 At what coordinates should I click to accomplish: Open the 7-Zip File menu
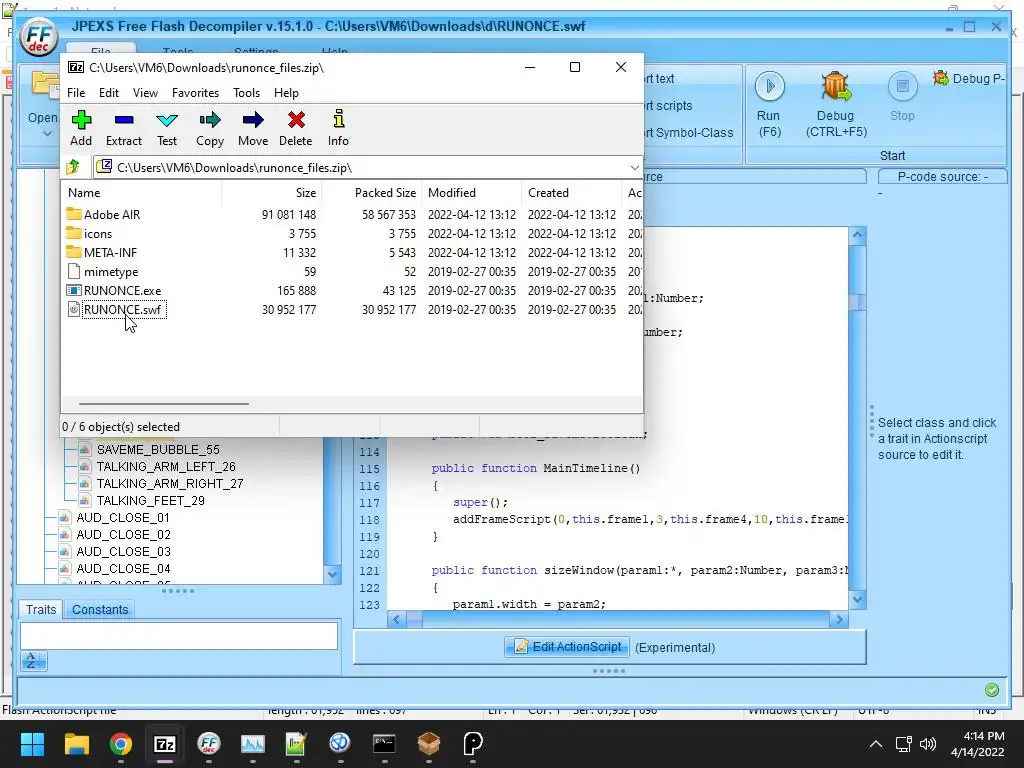pyautogui.click(x=76, y=93)
